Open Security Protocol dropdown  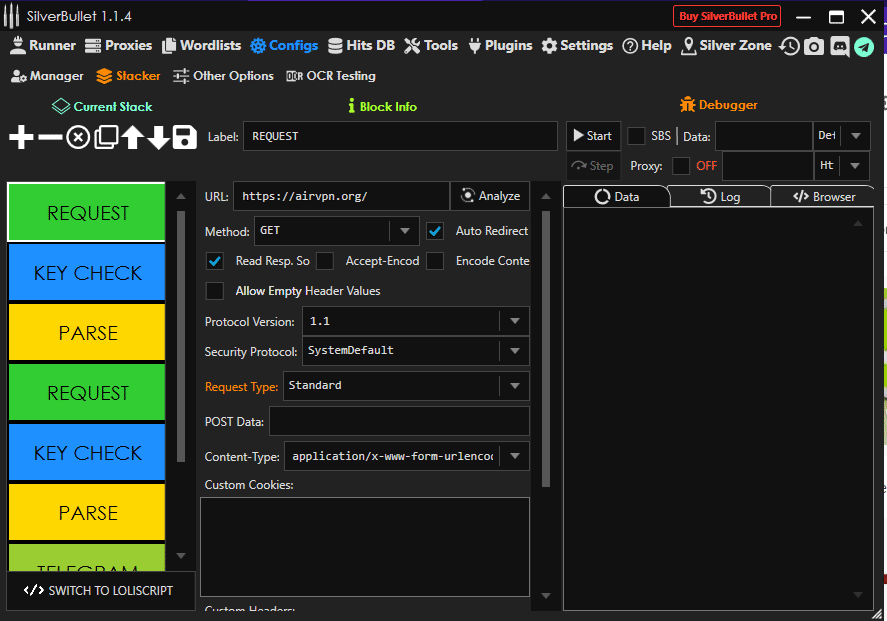(x=416, y=351)
